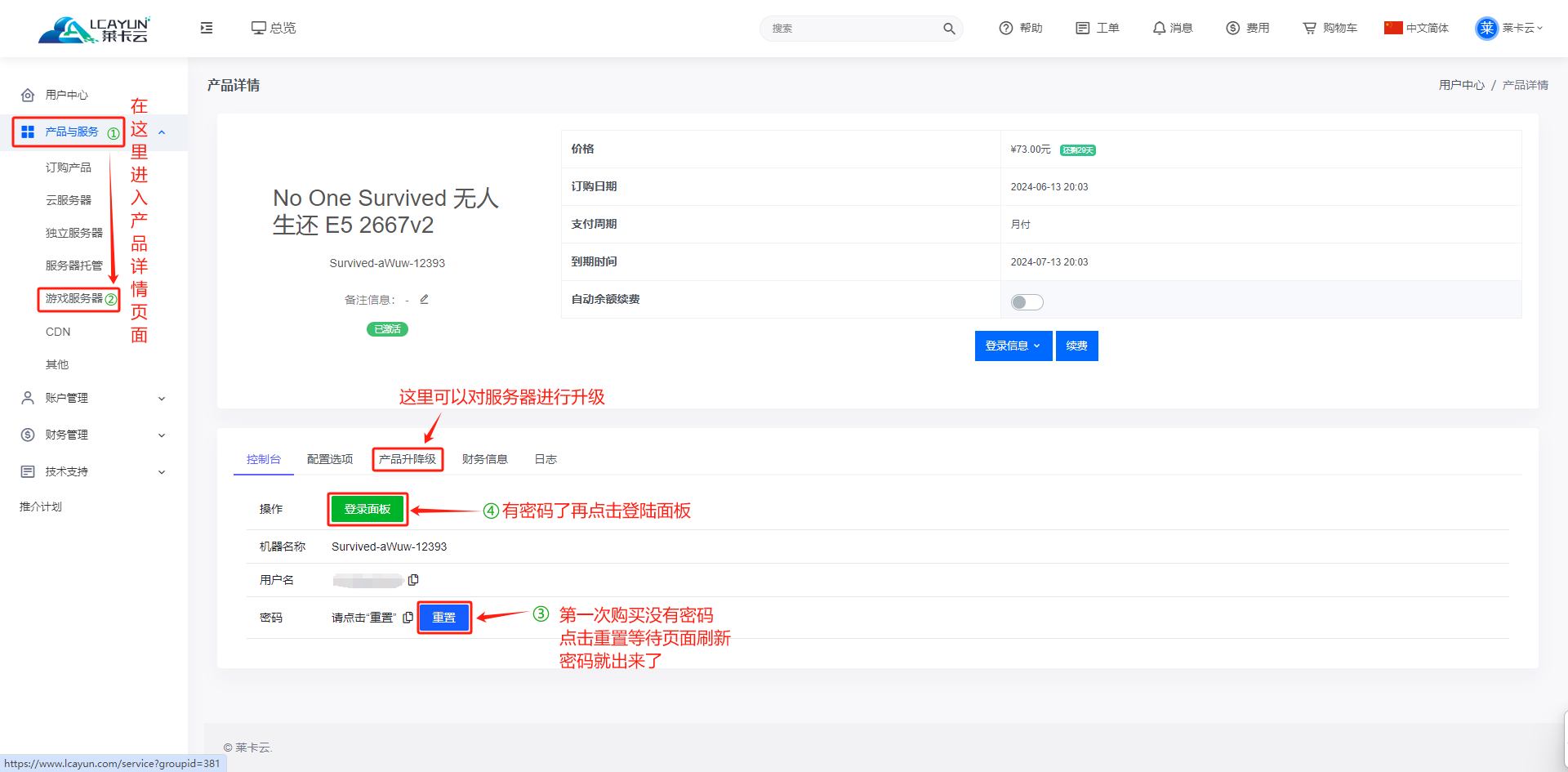Viewport: 1568px width, 772px height.
Task: Edit 备注信息 with pencil icon
Action: coord(424,299)
